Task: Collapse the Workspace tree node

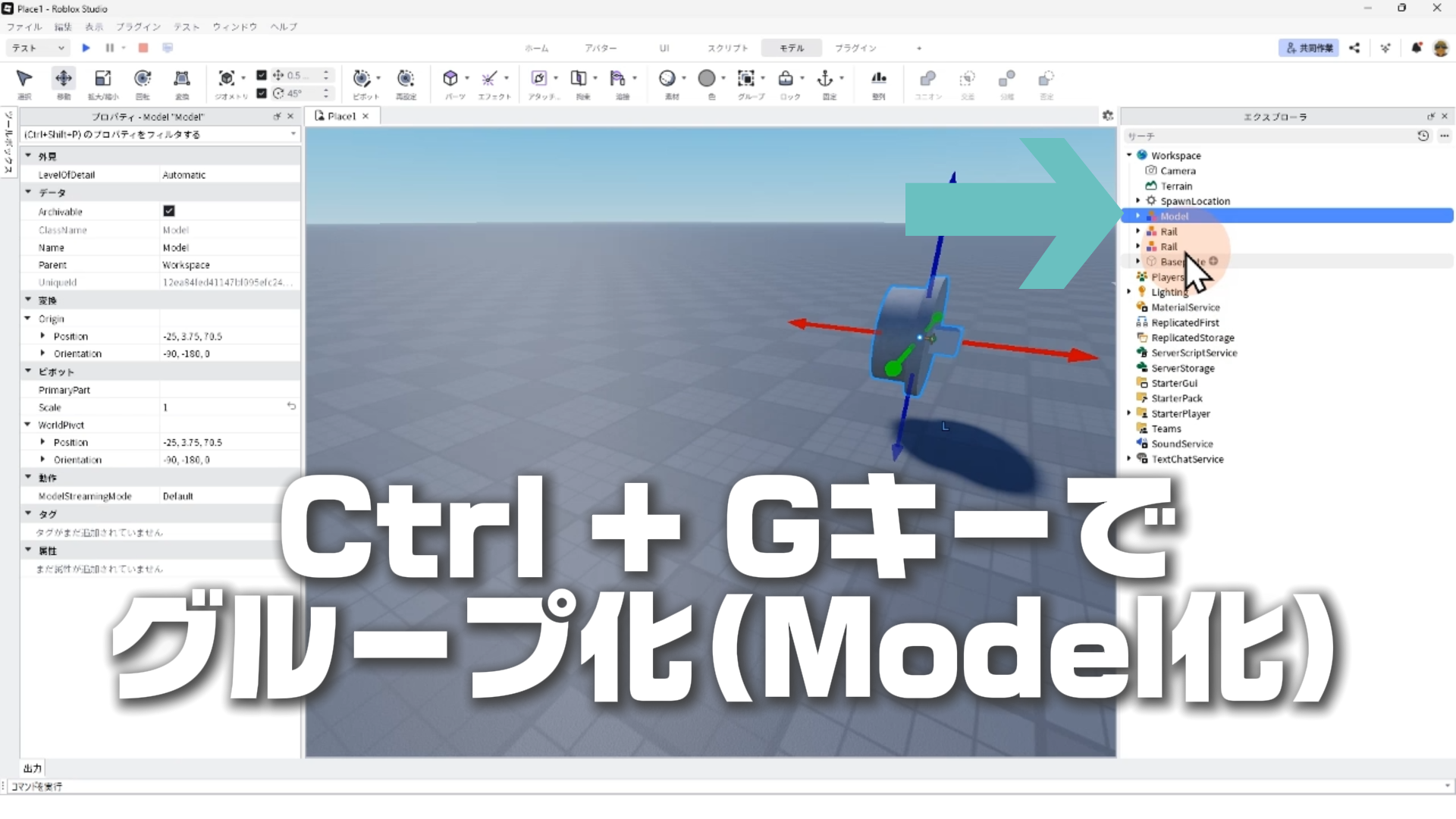Action: pos(1129,155)
